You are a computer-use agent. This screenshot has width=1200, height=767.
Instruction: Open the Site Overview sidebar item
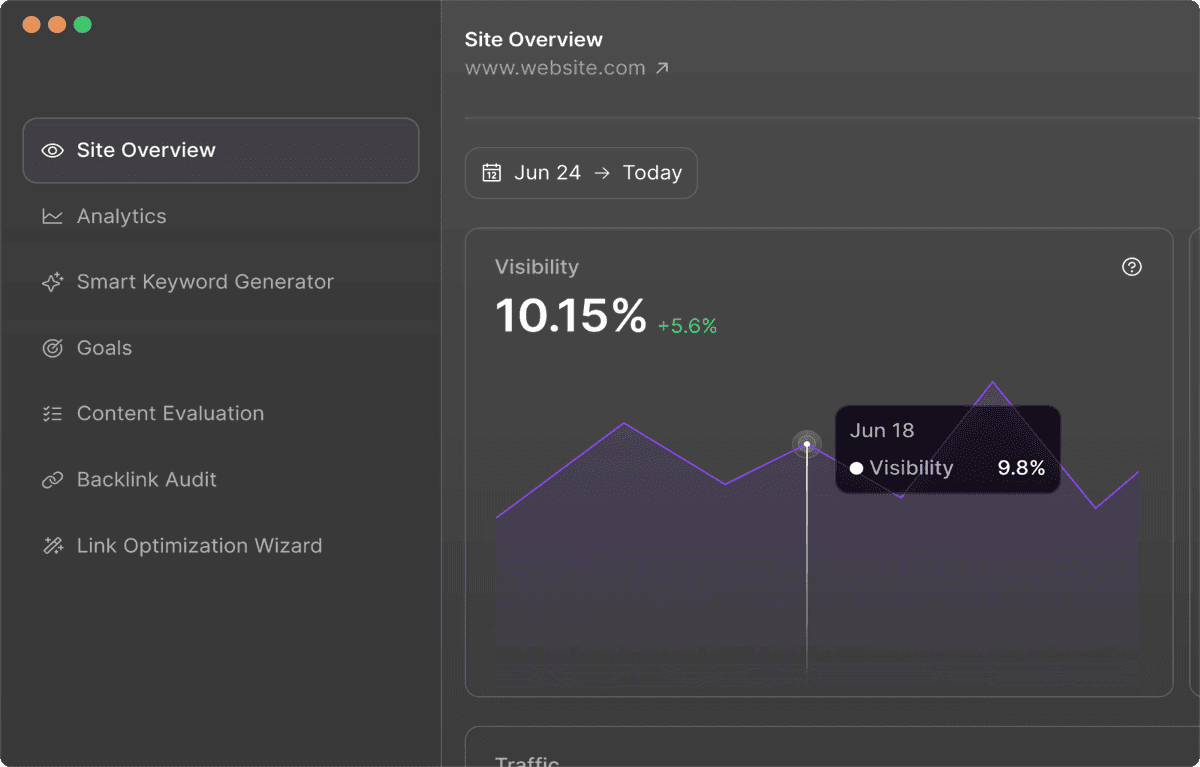221,151
